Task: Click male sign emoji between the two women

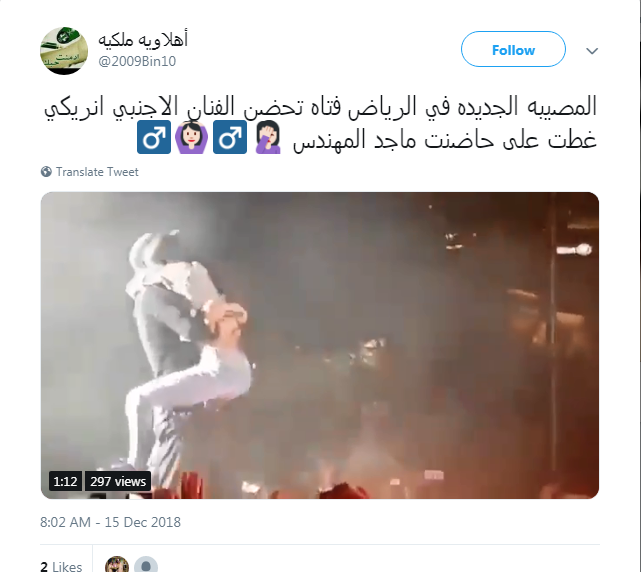Action: coord(230,137)
